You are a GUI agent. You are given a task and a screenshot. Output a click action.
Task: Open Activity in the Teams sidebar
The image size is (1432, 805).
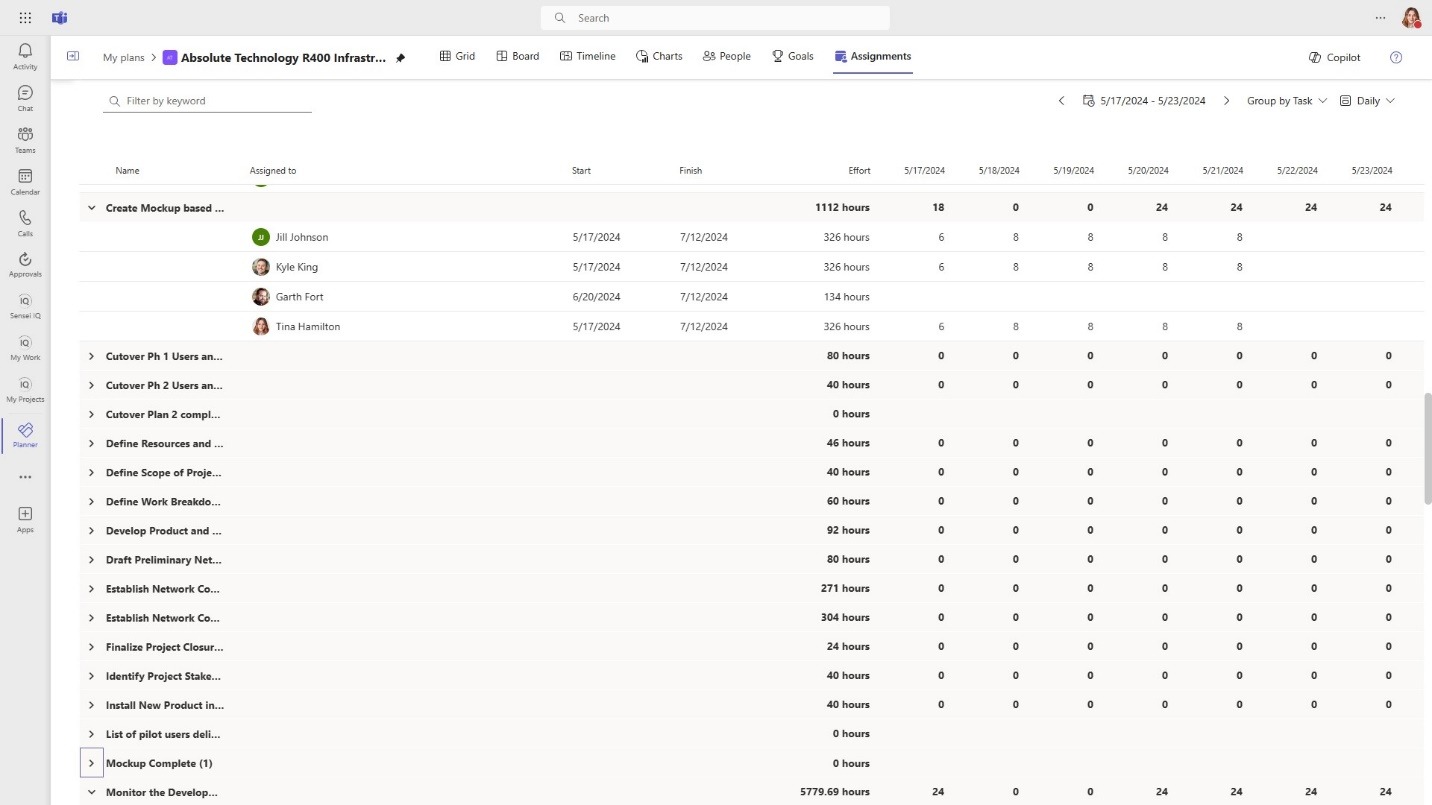(x=25, y=56)
